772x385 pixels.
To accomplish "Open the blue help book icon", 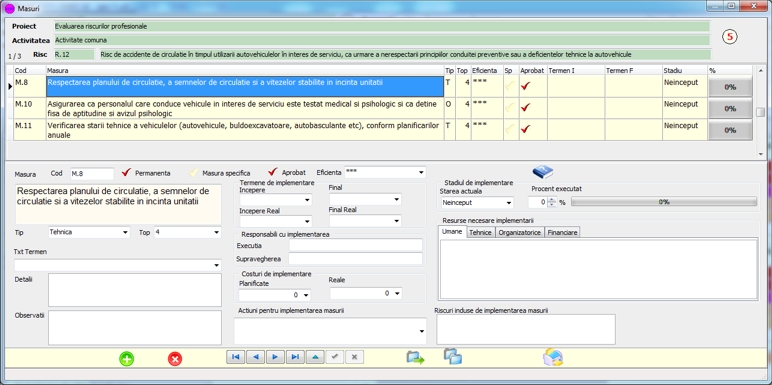I will 543,171.
